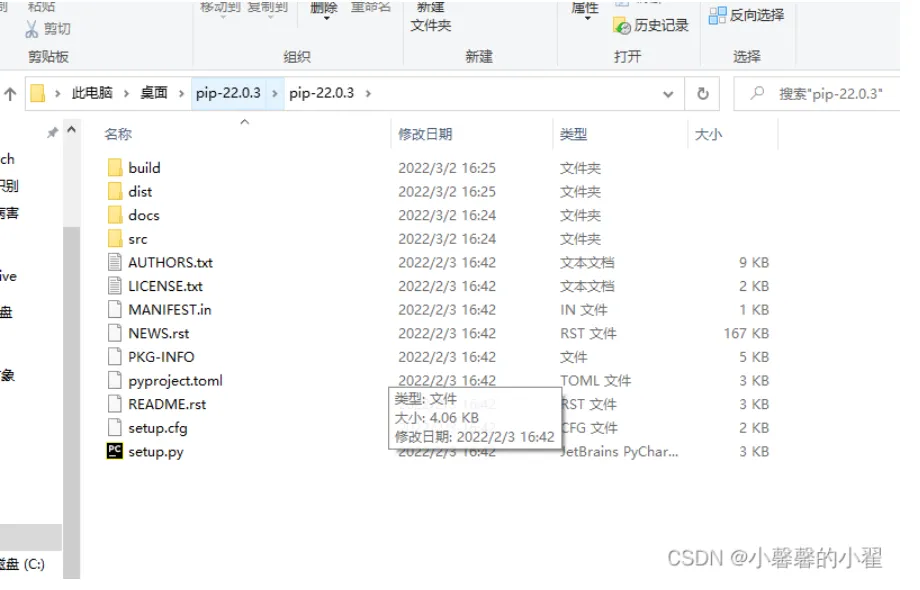Open the Delete button dropdown arrow

tap(326, 19)
